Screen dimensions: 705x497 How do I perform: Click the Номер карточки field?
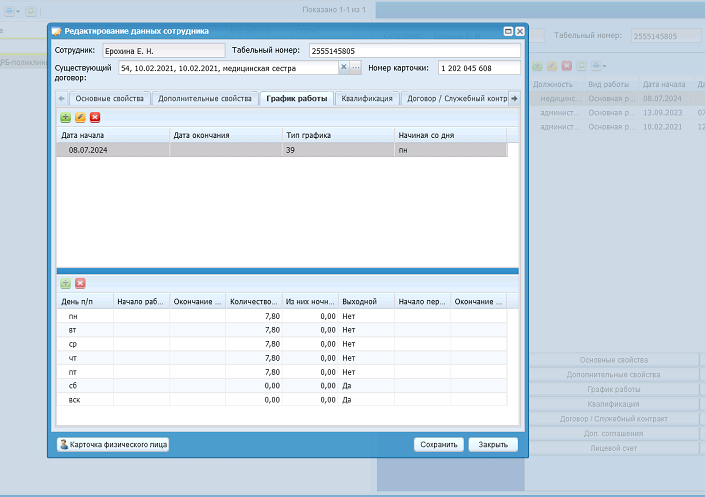pyautogui.click(x=479, y=68)
